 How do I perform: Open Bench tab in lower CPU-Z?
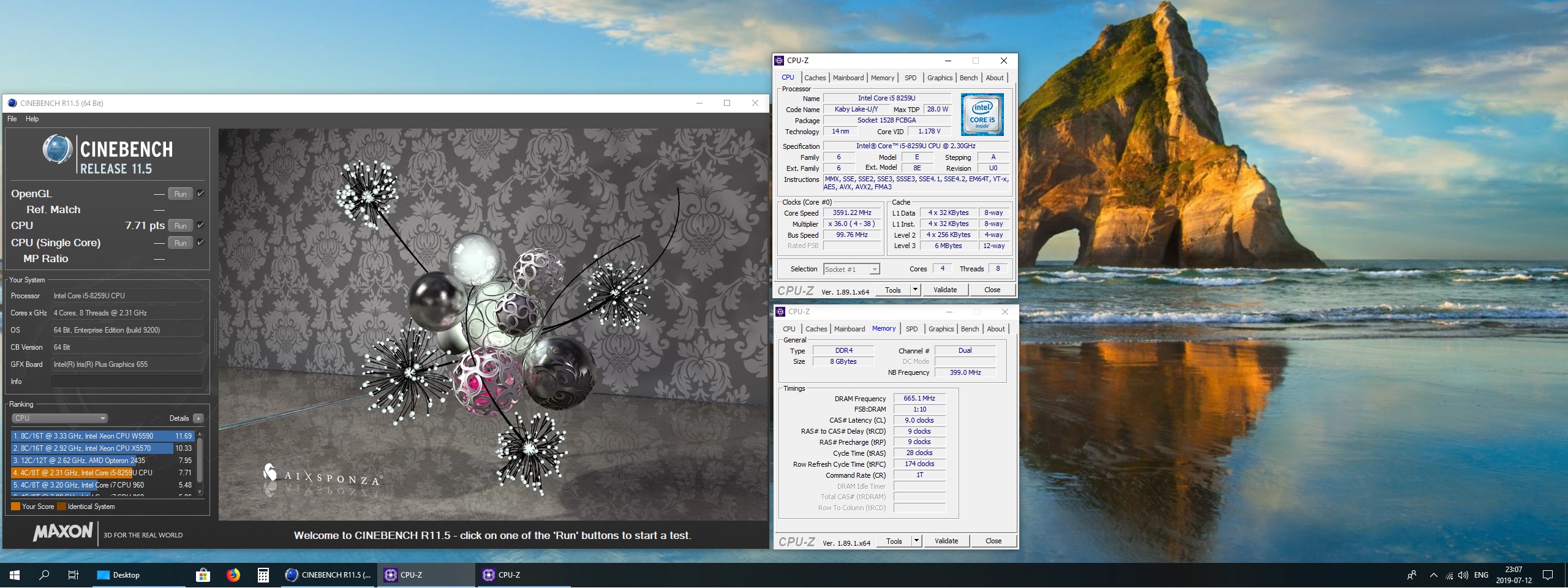click(x=970, y=329)
